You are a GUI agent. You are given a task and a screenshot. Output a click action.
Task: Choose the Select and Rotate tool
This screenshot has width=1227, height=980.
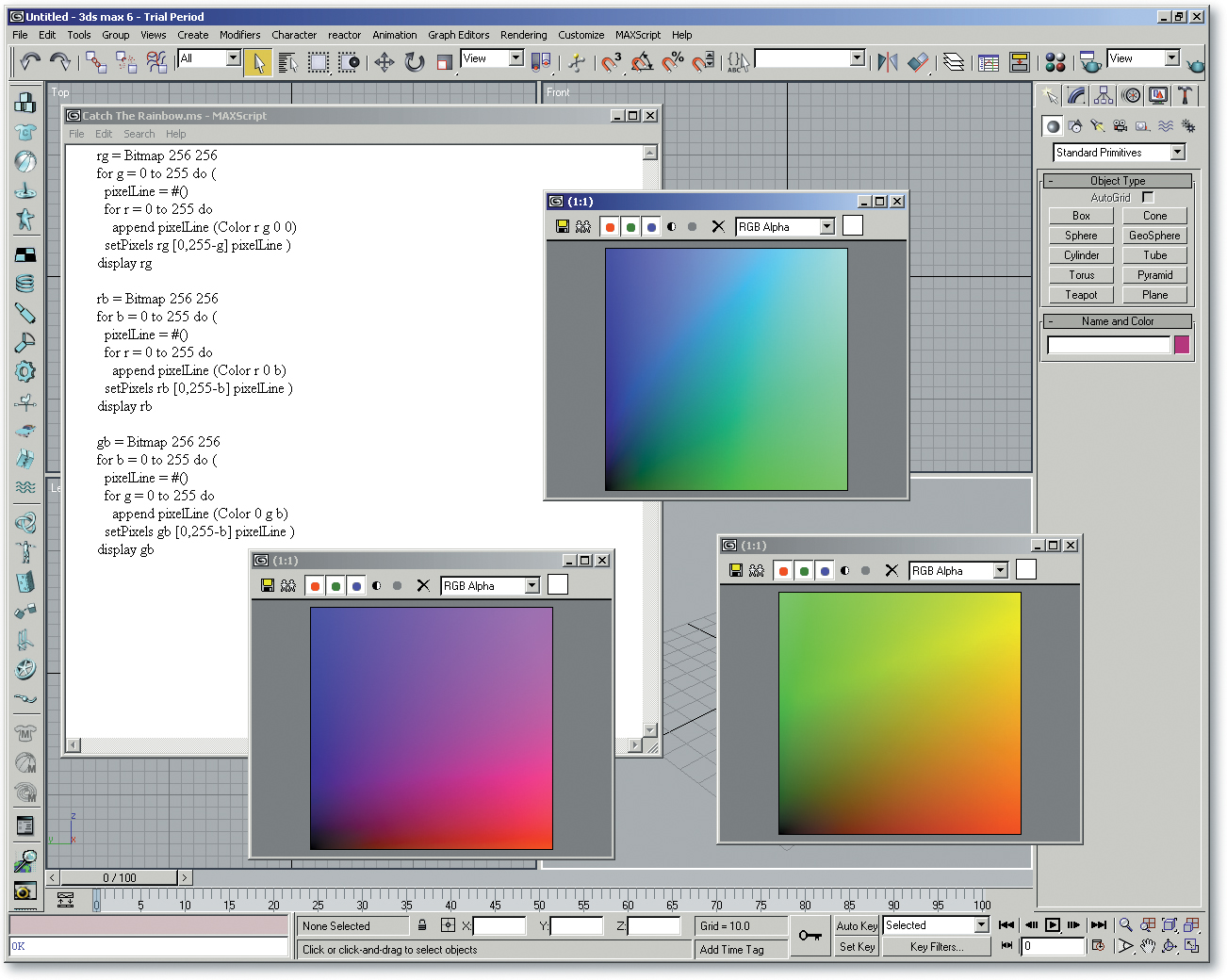[x=414, y=62]
